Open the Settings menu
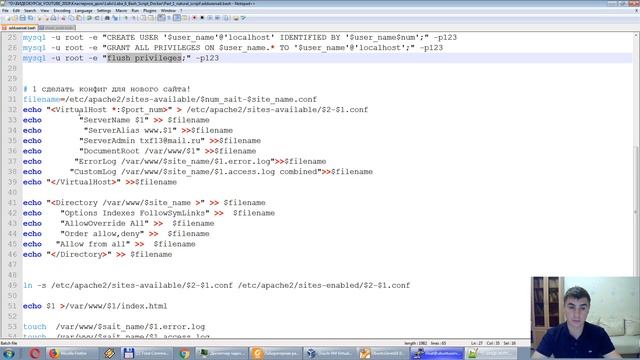This screenshot has width=640, height=360. (104, 11)
